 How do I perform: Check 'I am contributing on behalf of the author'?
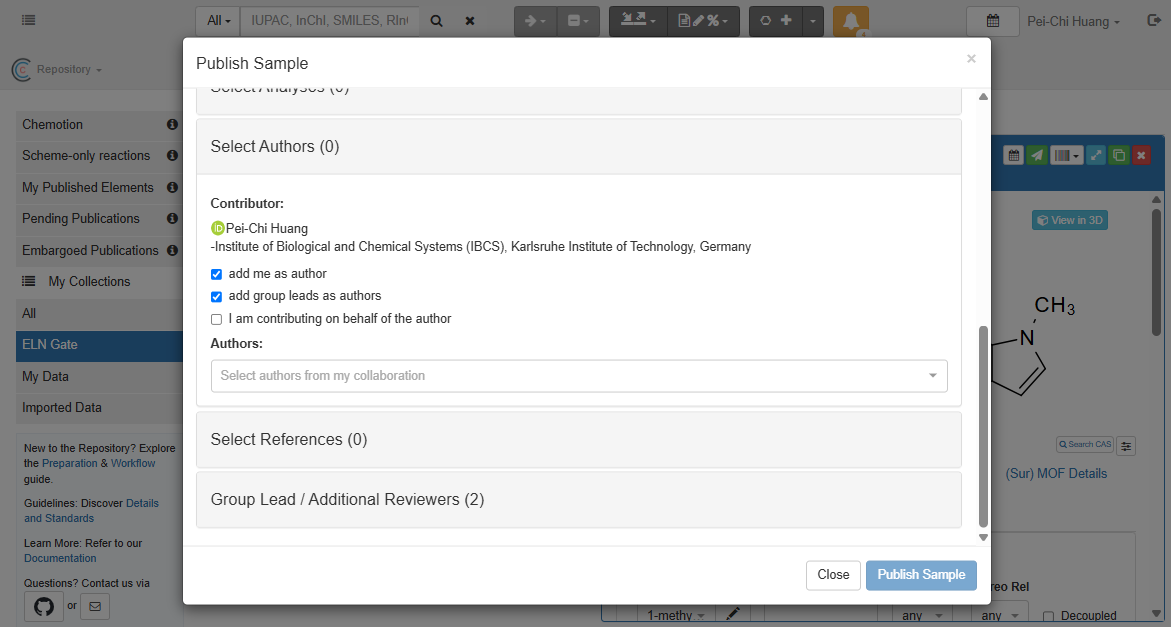pyautogui.click(x=217, y=320)
